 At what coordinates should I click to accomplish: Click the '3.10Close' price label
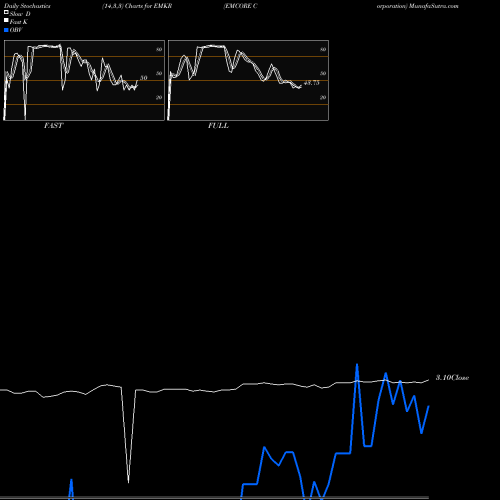(x=452, y=377)
